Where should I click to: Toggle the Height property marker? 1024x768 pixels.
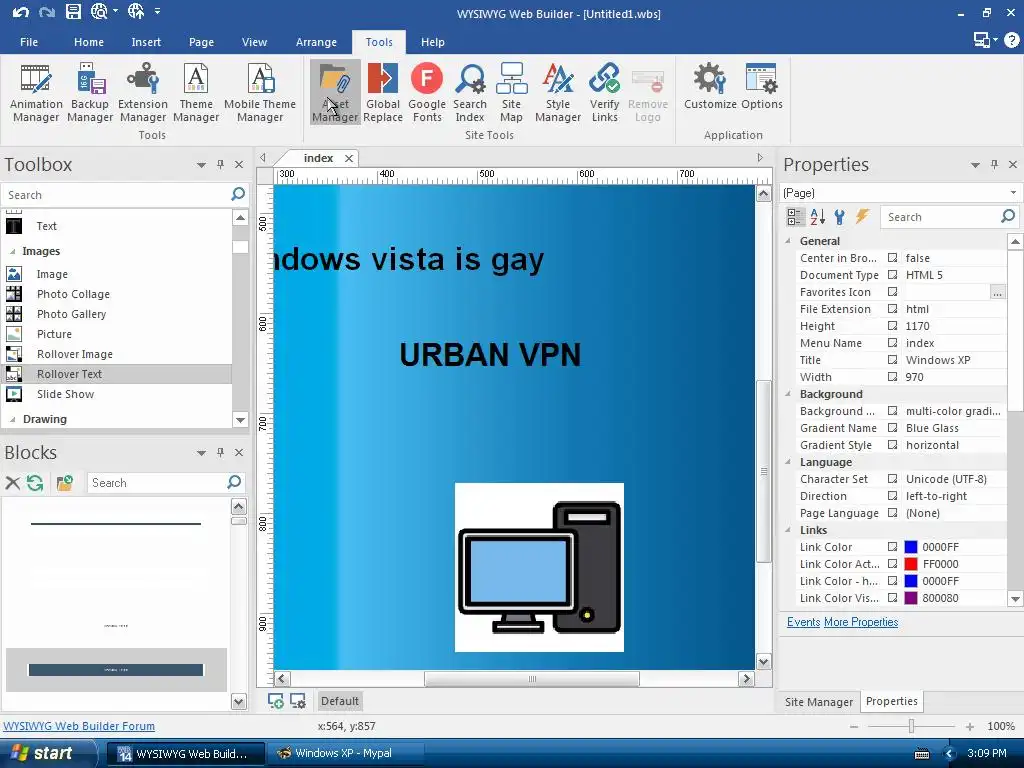(x=892, y=326)
